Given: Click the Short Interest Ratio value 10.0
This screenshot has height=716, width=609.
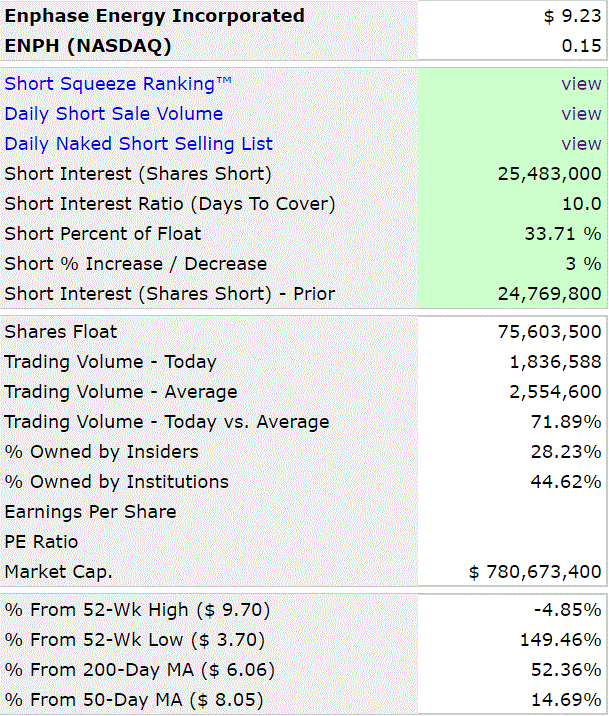Looking at the screenshot, I should (582, 204).
